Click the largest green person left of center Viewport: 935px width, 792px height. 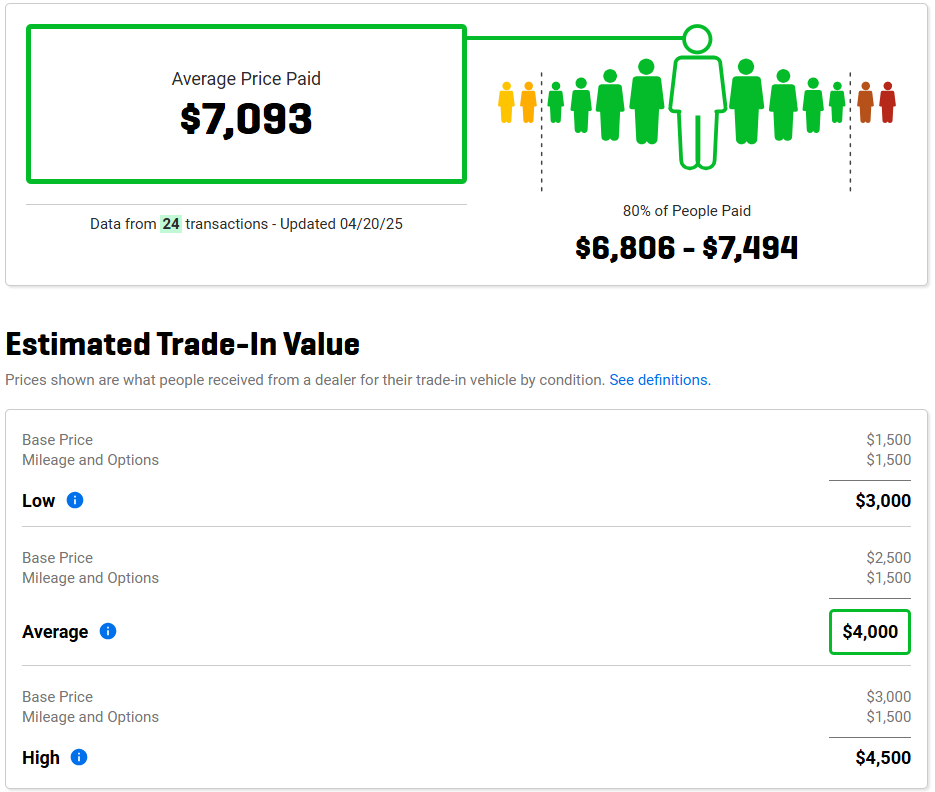click(x=646, y=100)
